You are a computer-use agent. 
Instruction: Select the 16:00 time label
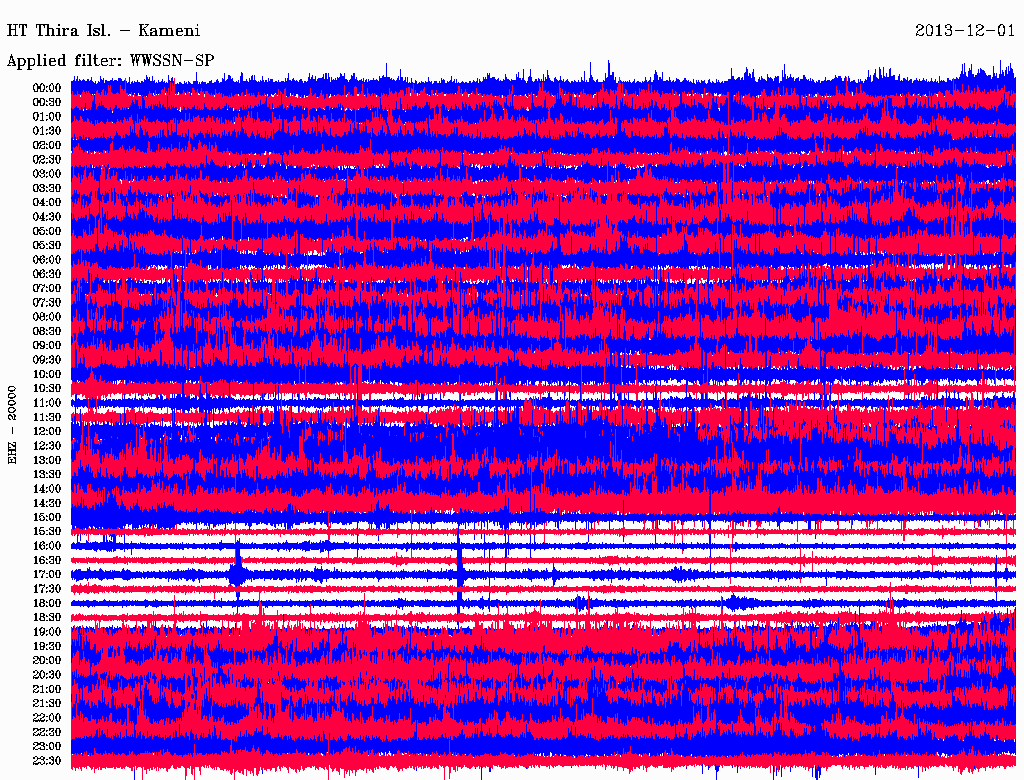(x=47, y=546)
